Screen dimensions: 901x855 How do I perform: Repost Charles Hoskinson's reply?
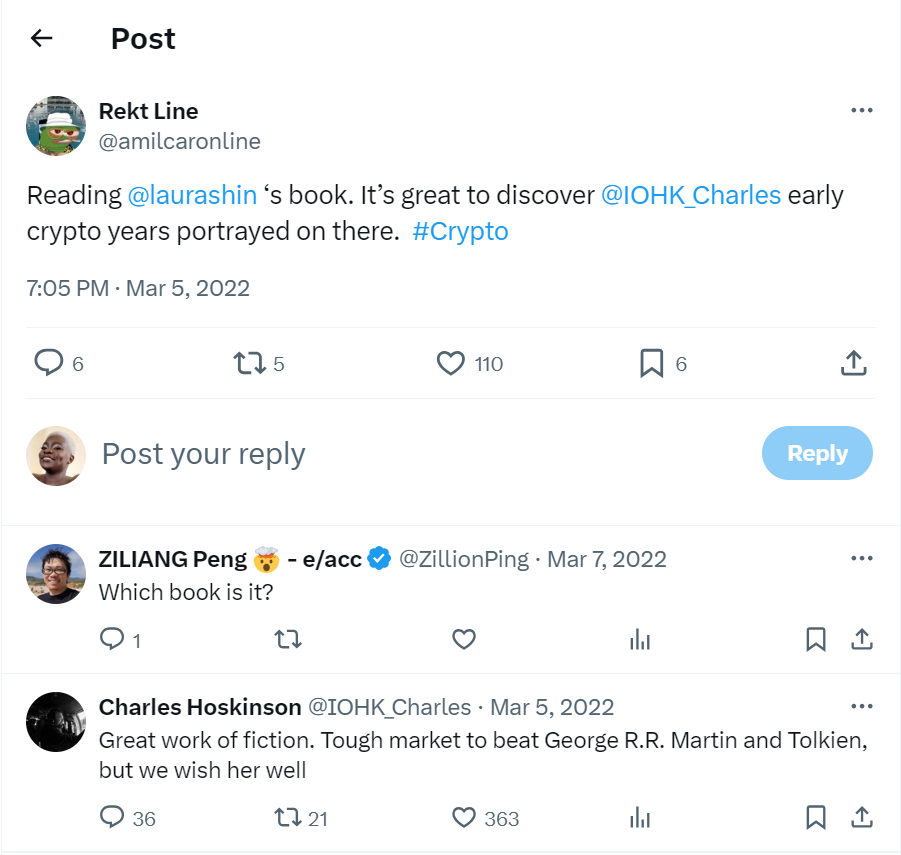point(288,818)
